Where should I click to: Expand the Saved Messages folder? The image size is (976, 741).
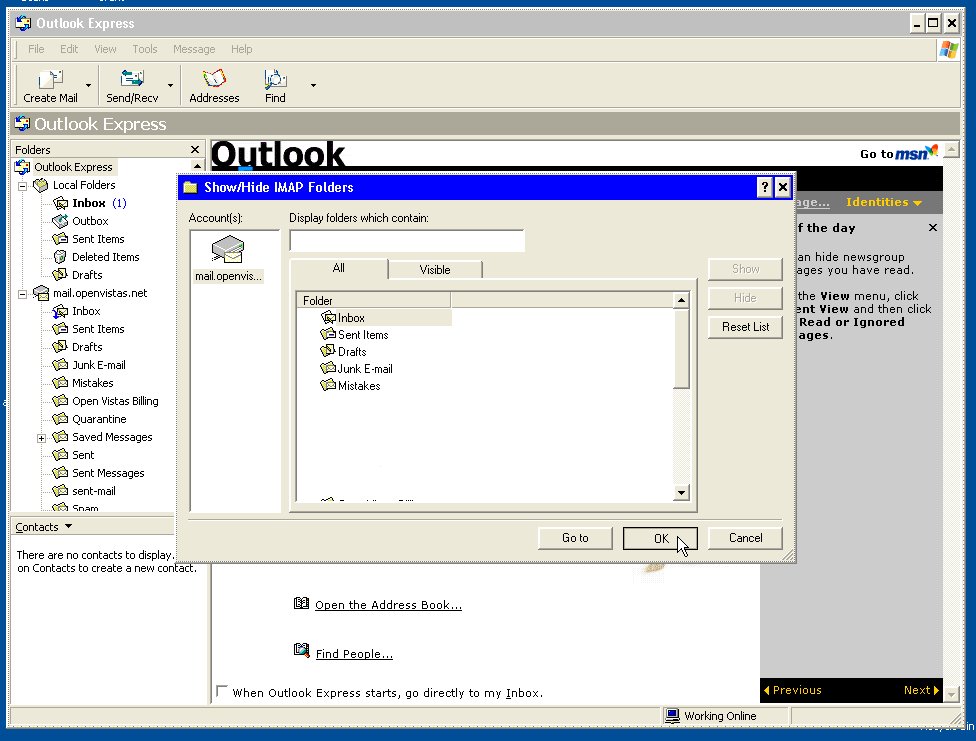(x=41, y=438)
